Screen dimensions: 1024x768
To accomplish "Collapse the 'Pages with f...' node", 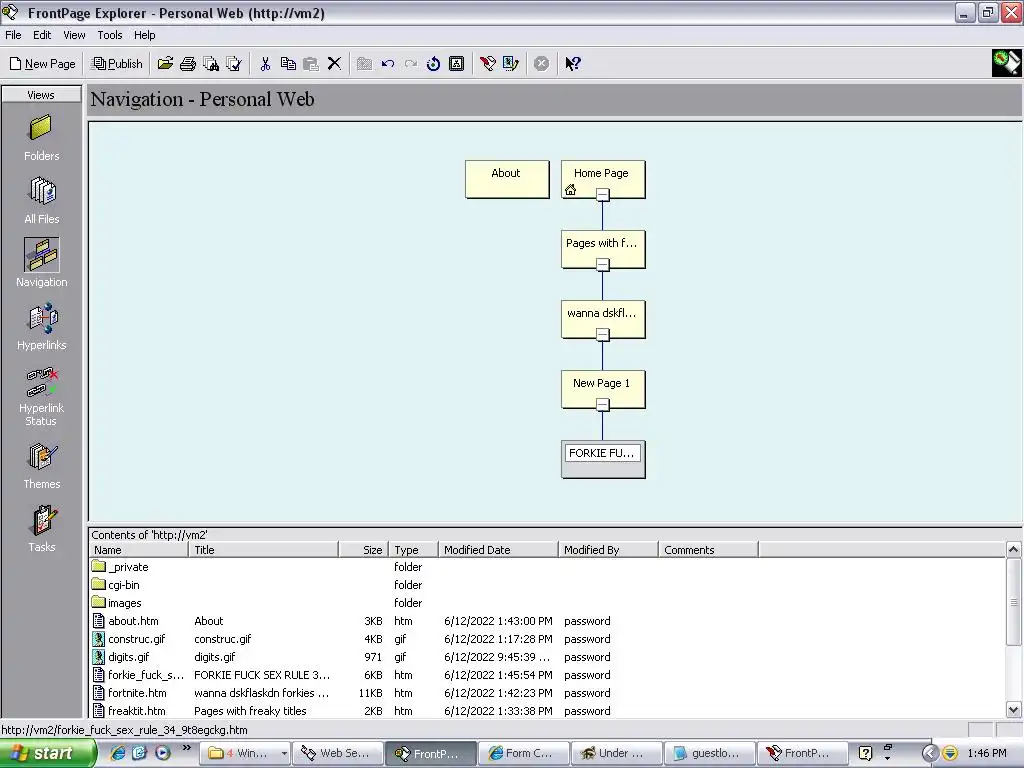I will [603, 264].
